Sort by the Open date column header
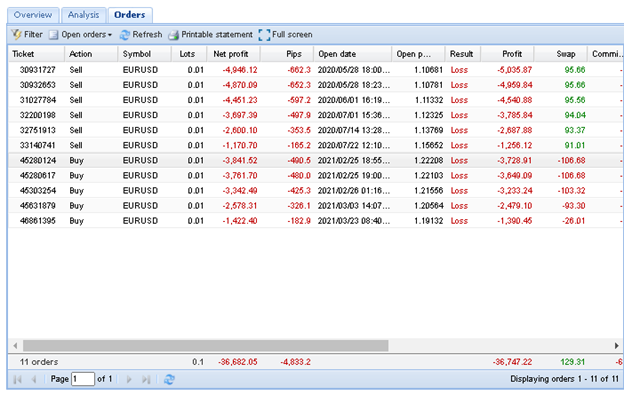 [x=353, y=54]
